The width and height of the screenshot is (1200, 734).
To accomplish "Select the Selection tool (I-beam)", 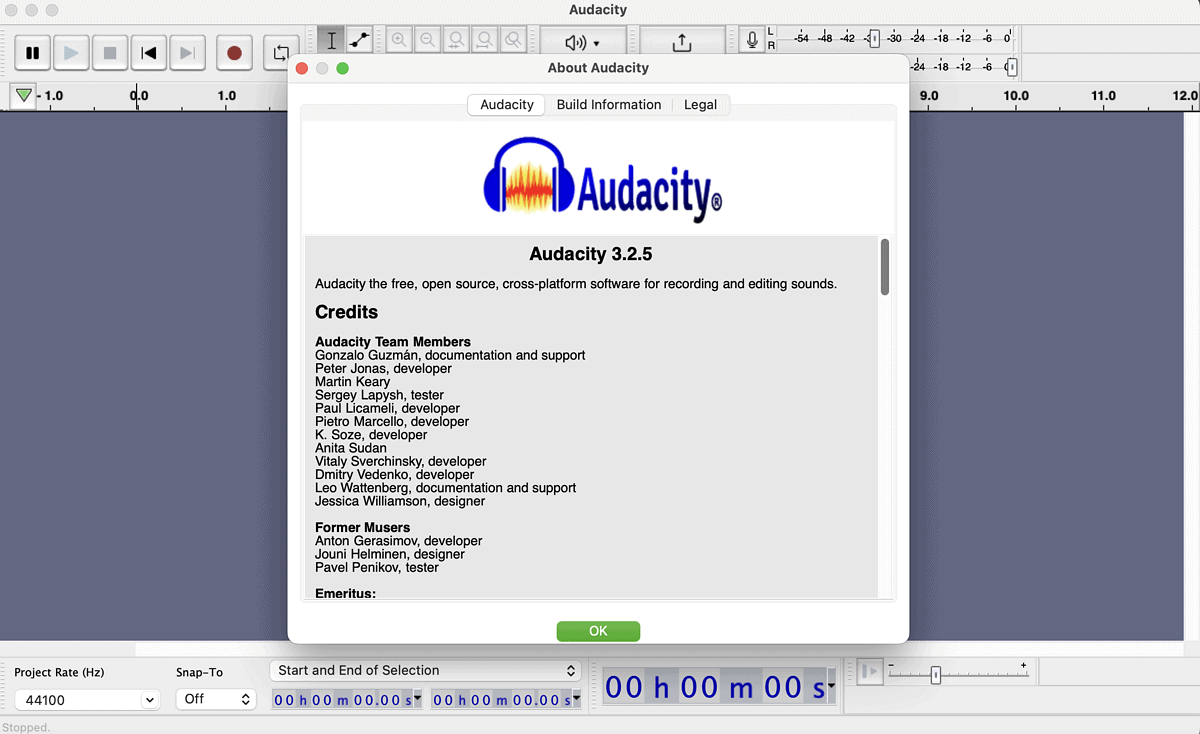I will tap(331, 39).
